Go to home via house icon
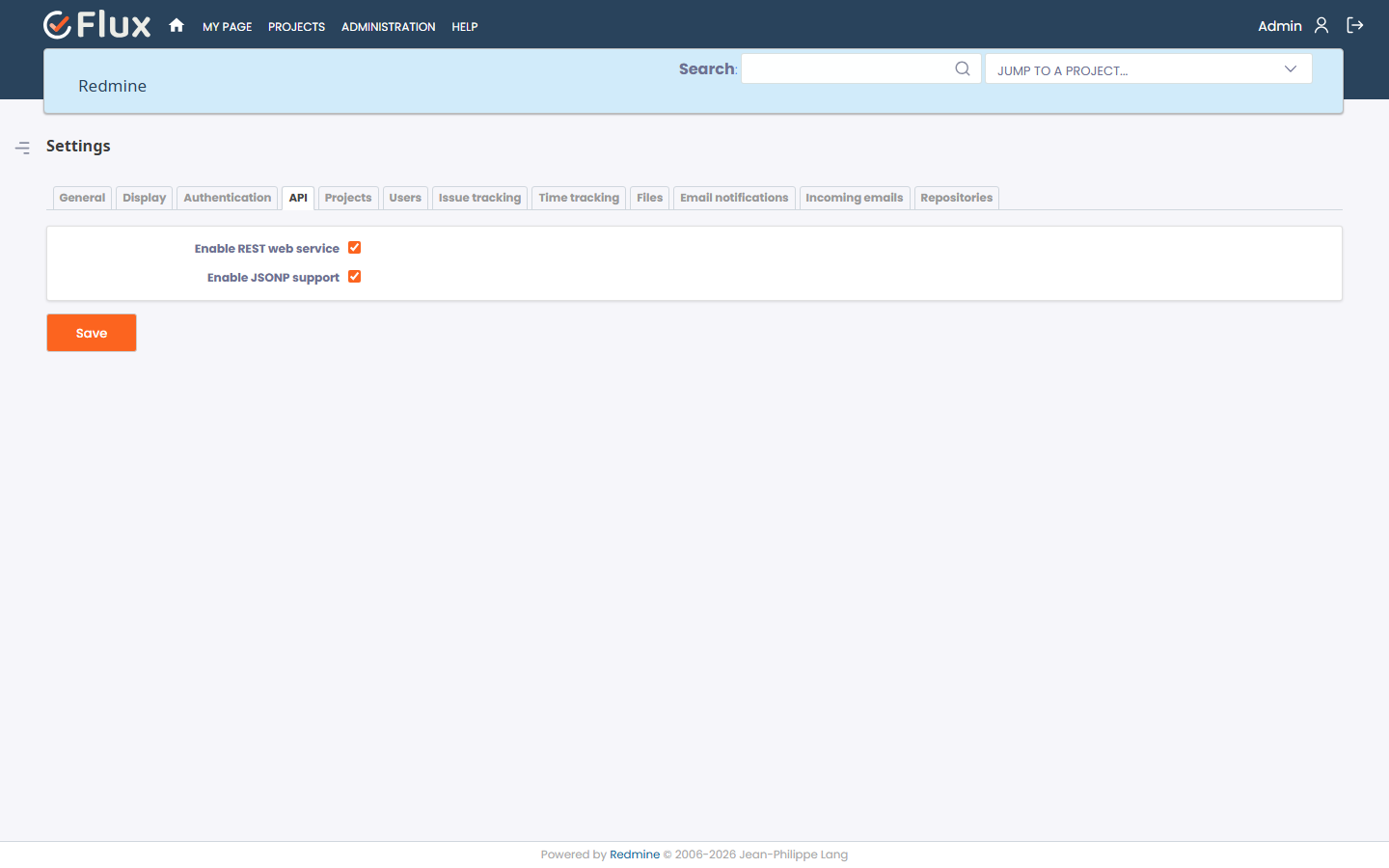This screenshot has width=1389, height=868. [177, 25]
